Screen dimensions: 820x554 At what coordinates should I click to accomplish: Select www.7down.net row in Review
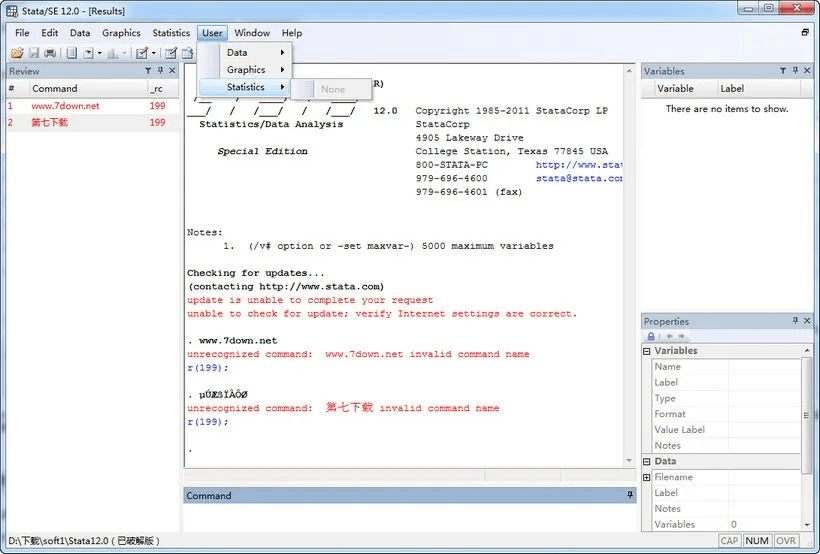pyautogui.click(x=93, y=106)
